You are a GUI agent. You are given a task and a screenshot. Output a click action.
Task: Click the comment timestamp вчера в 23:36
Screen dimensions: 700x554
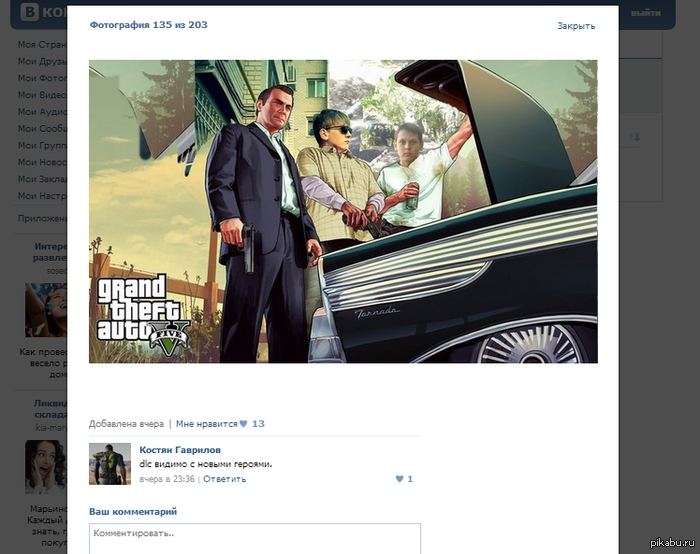(x=167, y=479)
